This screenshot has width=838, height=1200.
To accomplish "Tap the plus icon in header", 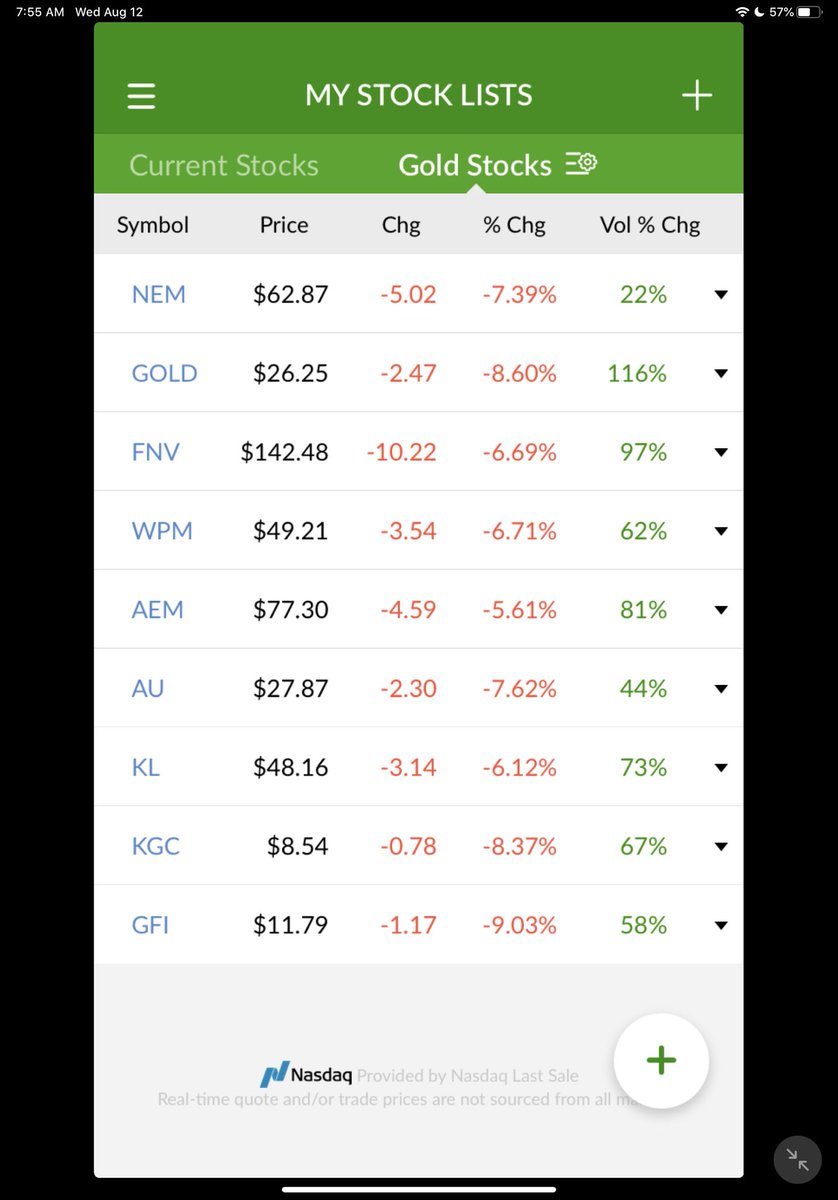I will pos(697,95).
